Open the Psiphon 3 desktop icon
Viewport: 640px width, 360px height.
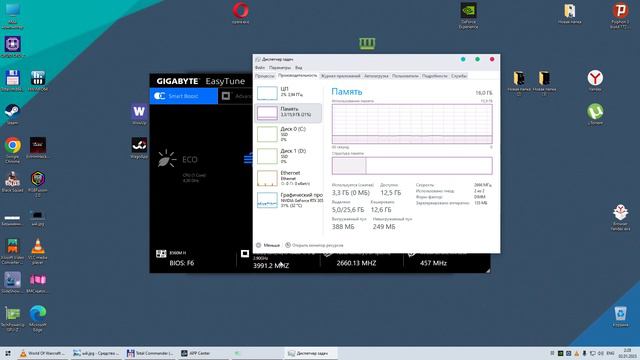[x=620, y=16]
